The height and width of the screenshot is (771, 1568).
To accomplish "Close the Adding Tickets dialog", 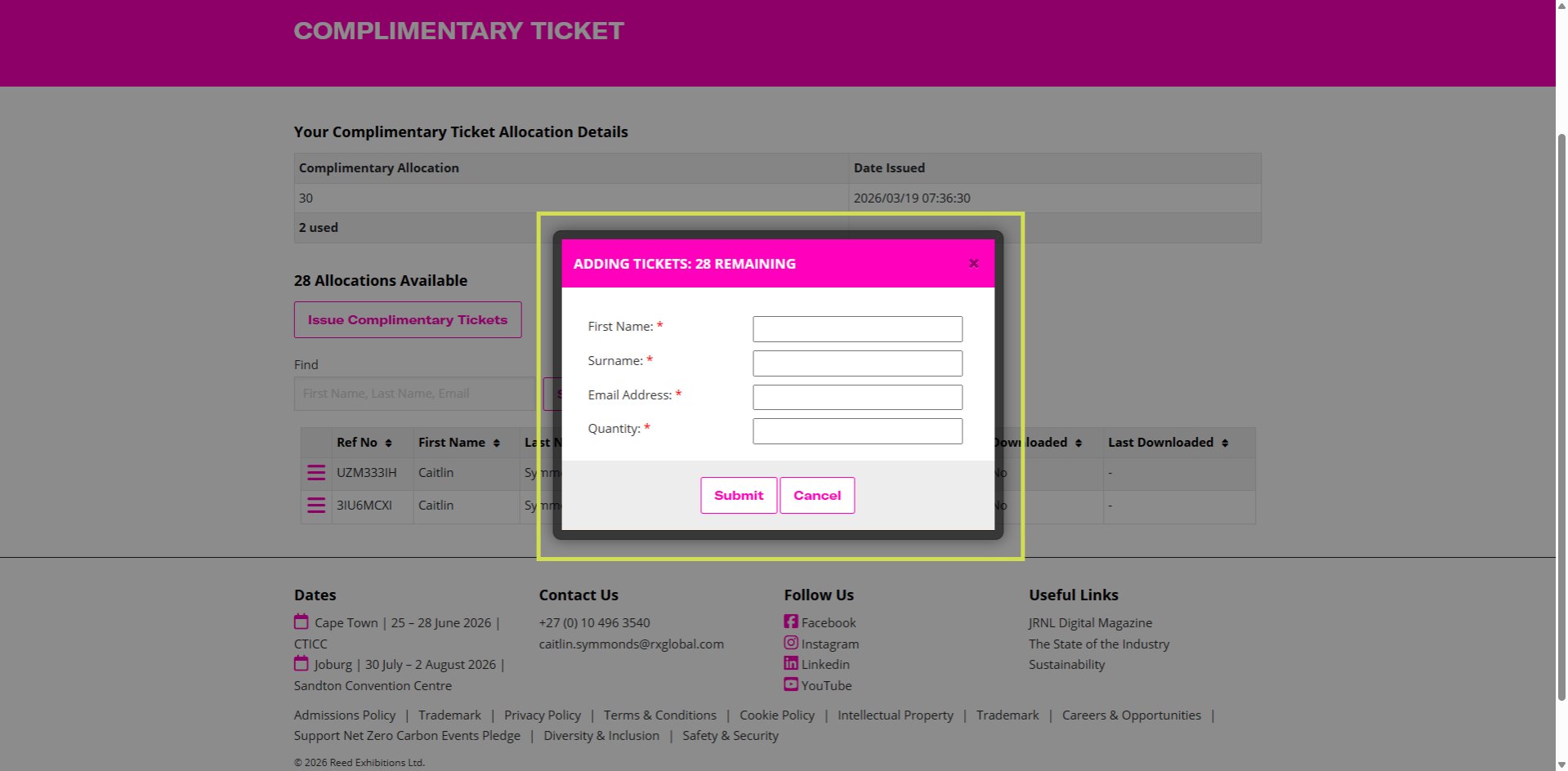I will pyautogui.click(x=973, y=263).
